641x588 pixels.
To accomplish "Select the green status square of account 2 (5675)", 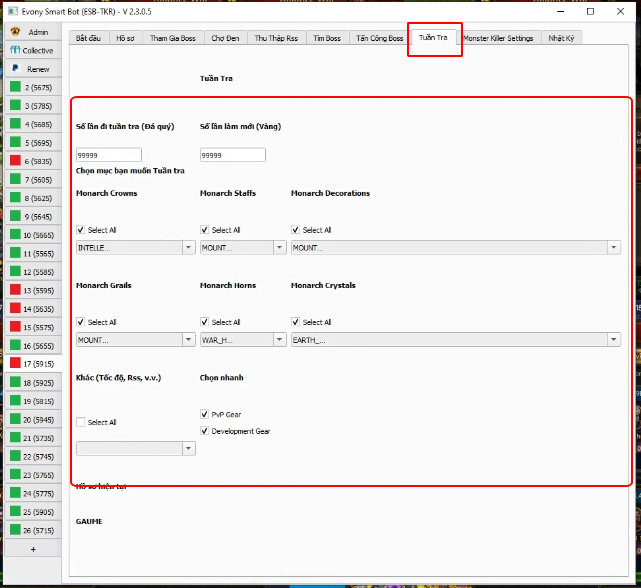I will (15, 88).
